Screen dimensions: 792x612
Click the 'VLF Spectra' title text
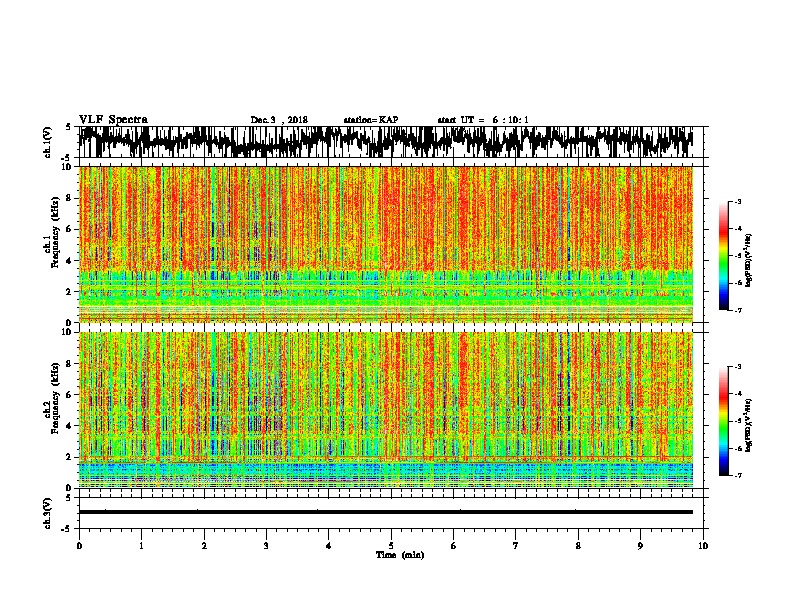click(113, 120)
